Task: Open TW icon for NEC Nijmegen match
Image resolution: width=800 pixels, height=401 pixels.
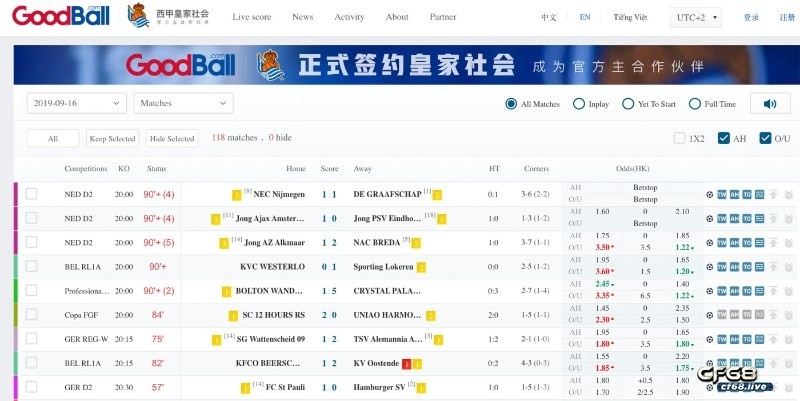Action: [x=721, y=194]
